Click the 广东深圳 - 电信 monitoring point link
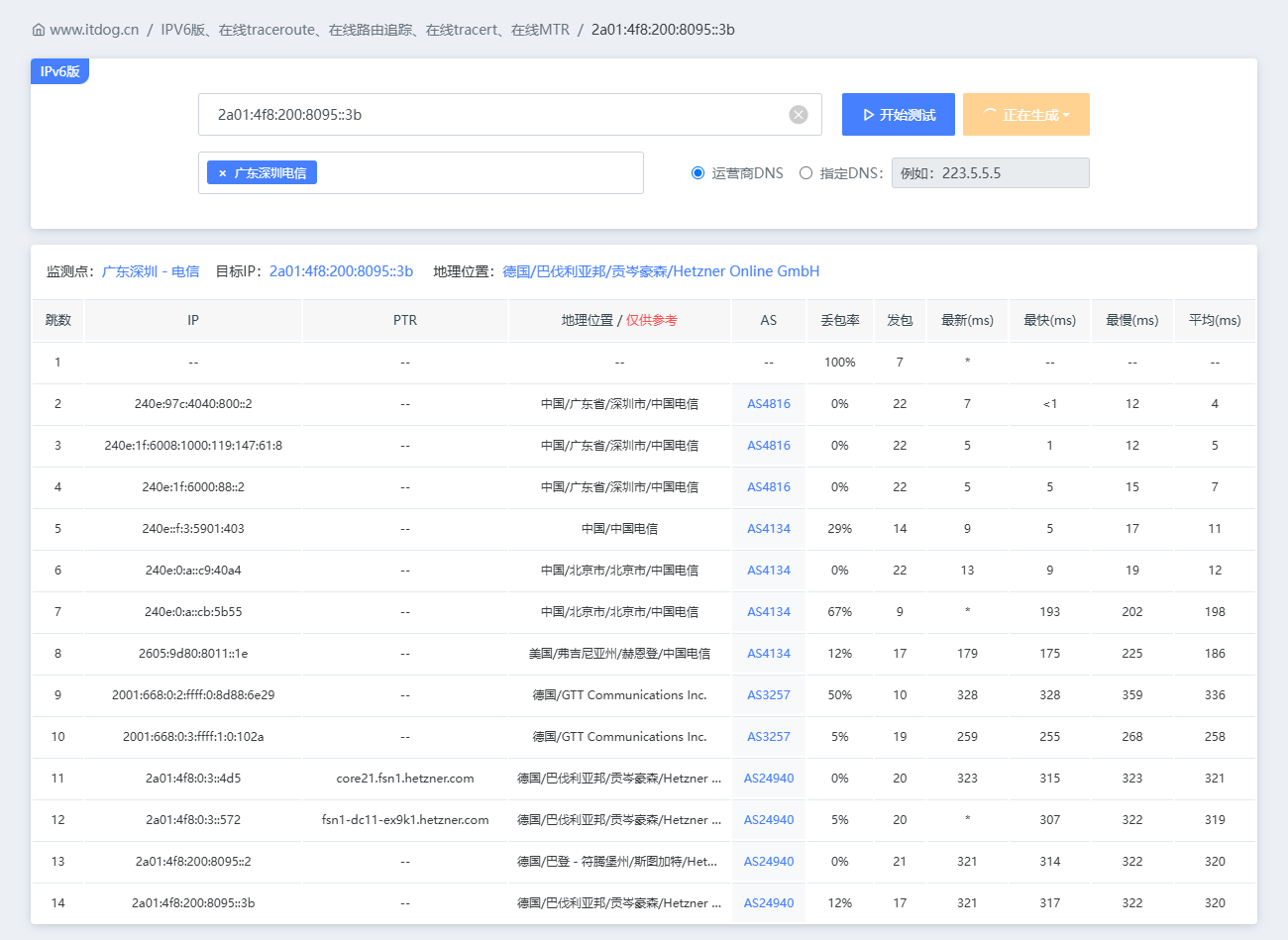Viewport: 1288px width, 940px height. [151, 271]
